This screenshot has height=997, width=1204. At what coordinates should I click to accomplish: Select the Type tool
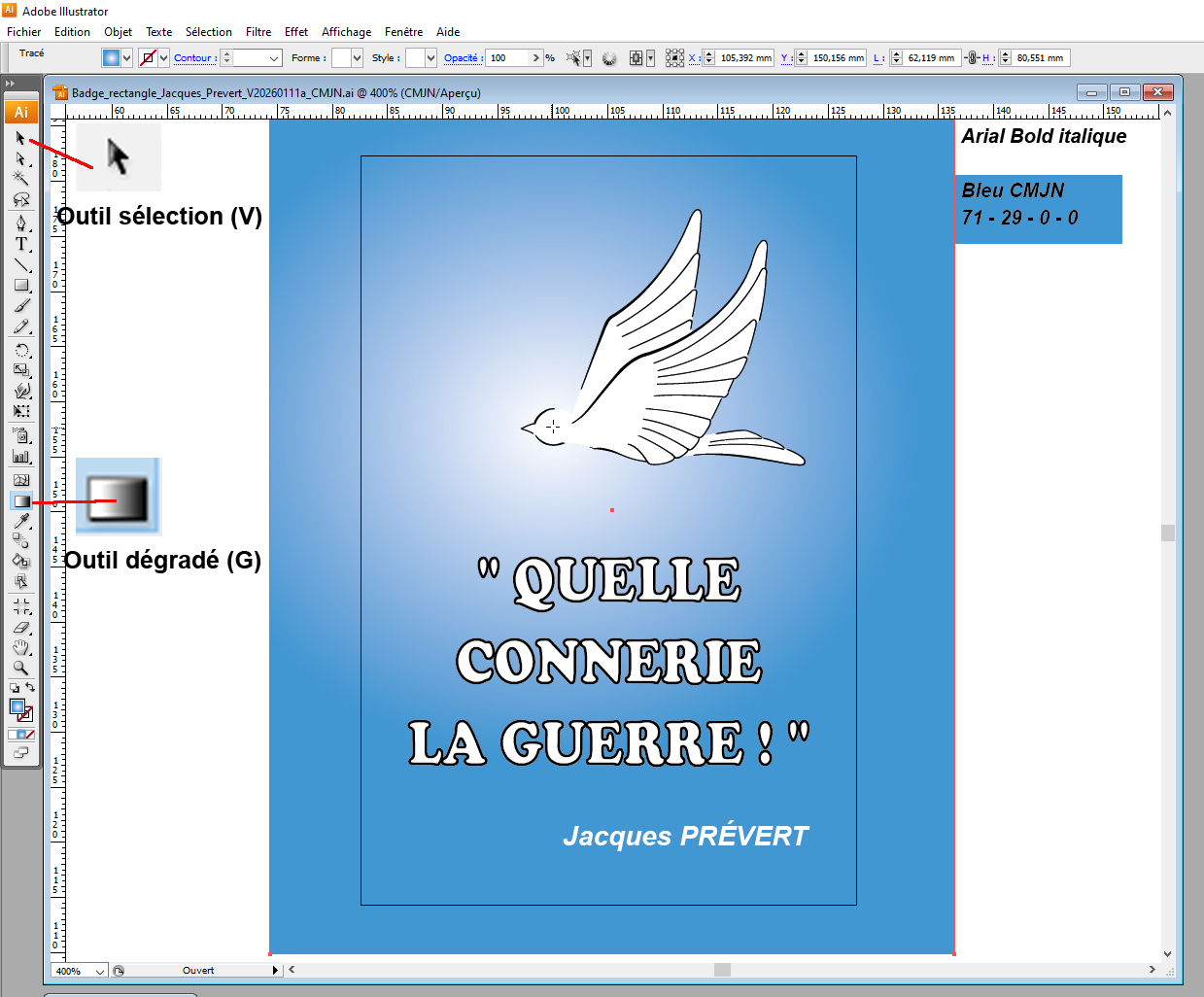[20, 244]
